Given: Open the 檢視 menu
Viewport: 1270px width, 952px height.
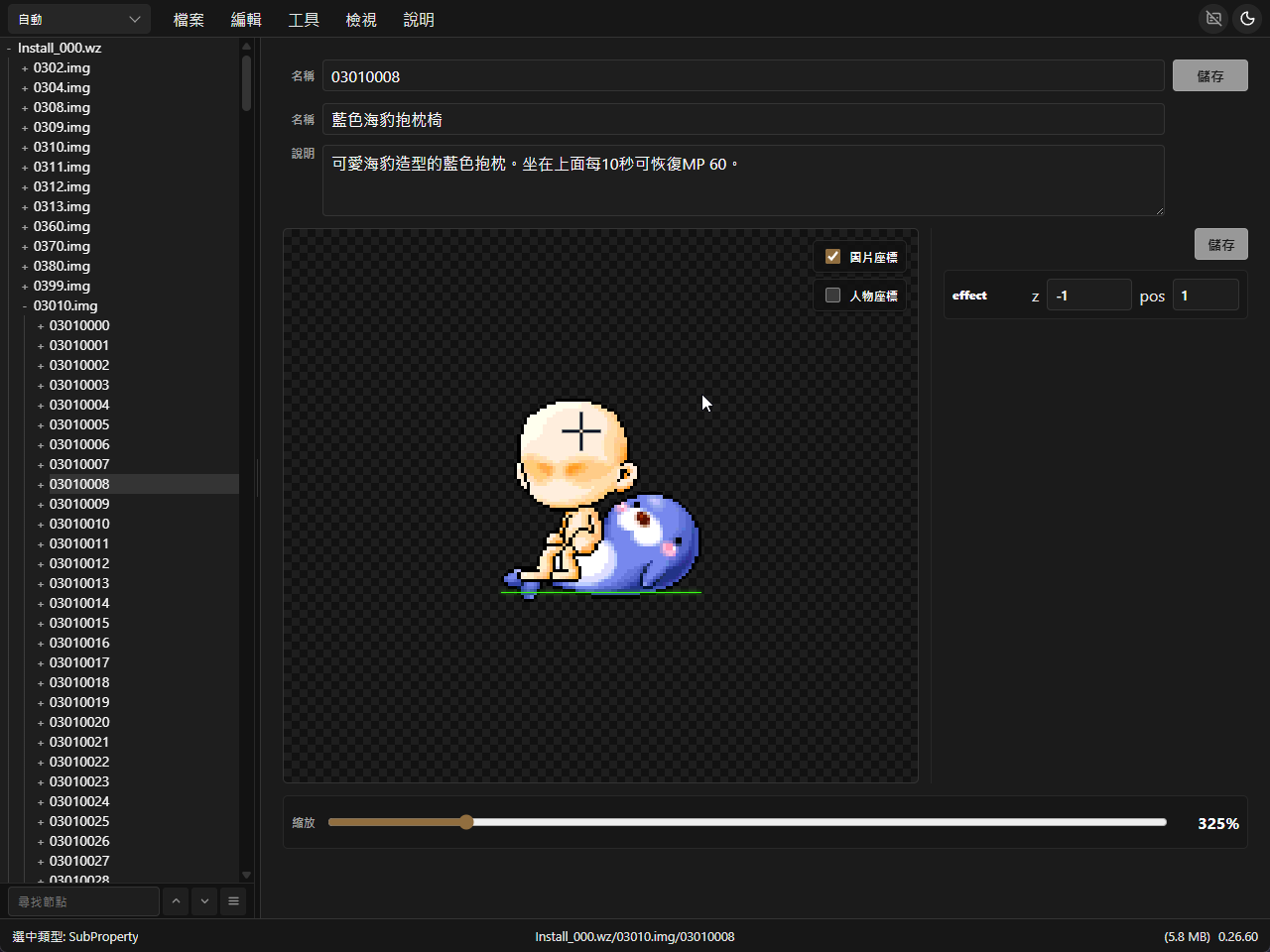Looking at the screenshot, I should tap(361, 20).
